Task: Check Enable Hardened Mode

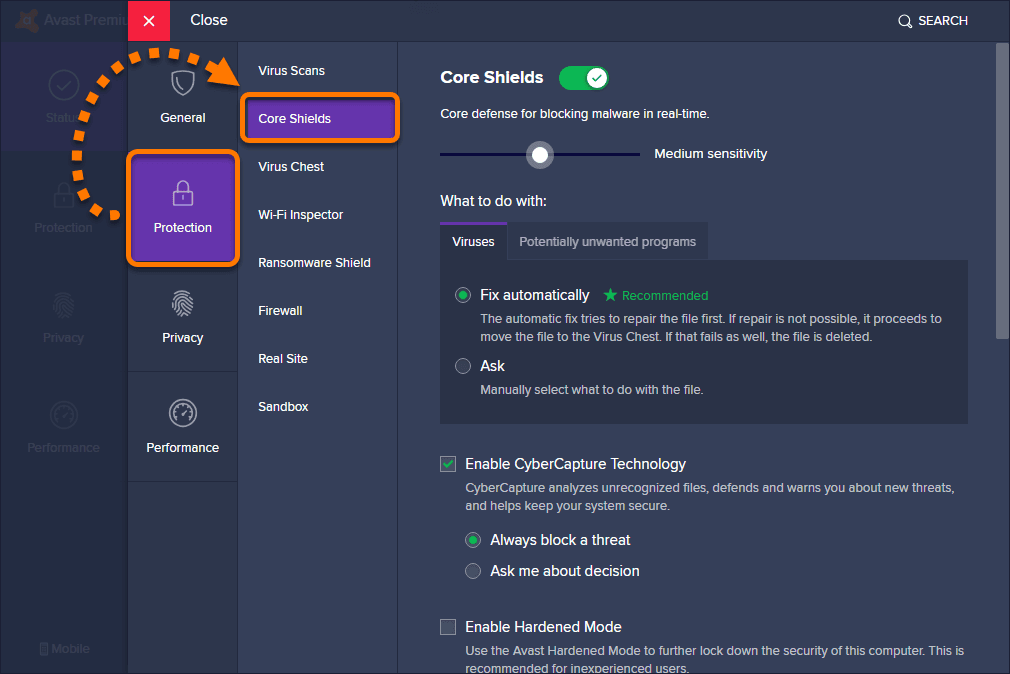Action: click(x=448, y=627)
